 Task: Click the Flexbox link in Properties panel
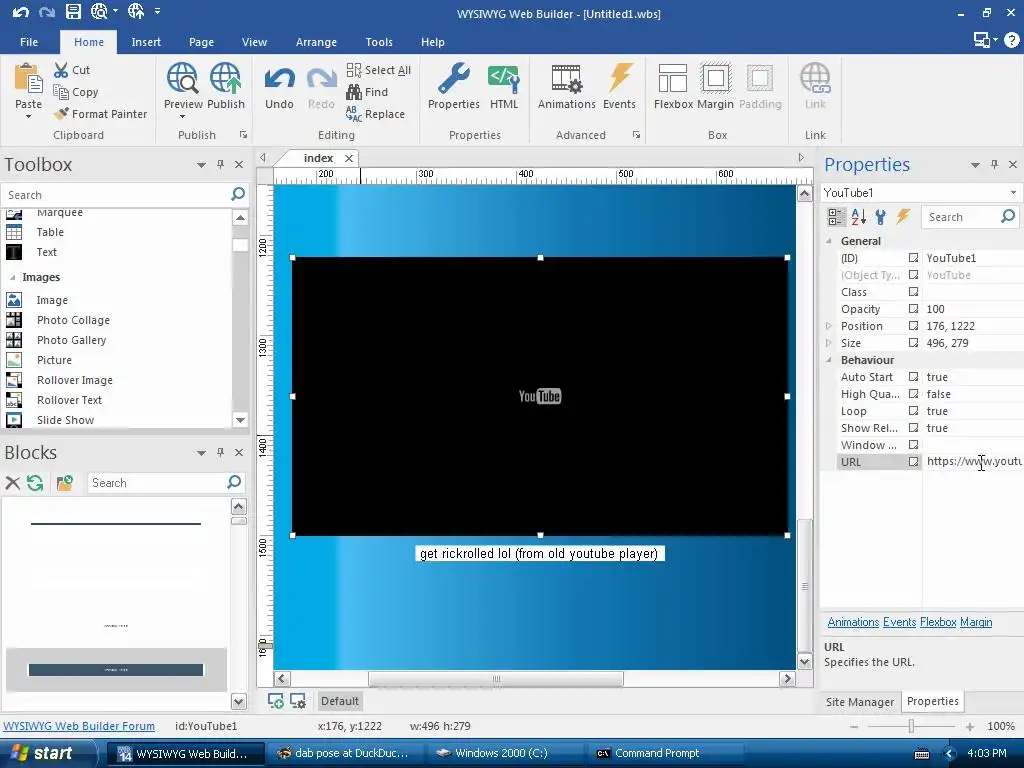pyautogui.click(x=938, y=622)
